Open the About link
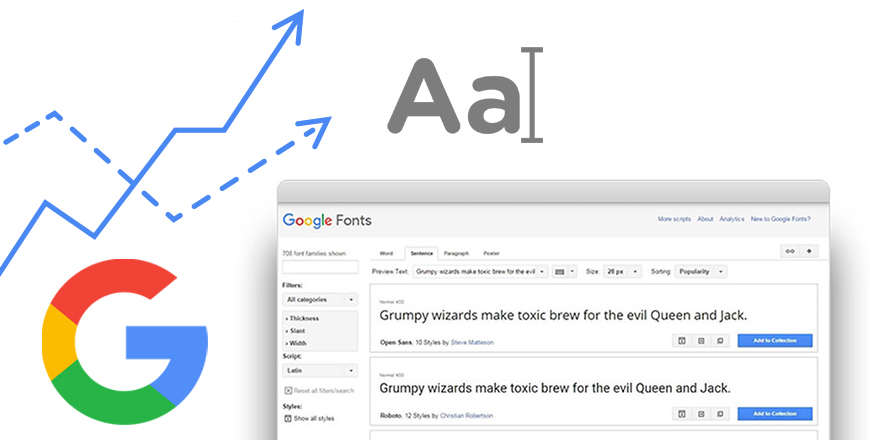Screen dimensions: 870x440 tap(705, 219)
